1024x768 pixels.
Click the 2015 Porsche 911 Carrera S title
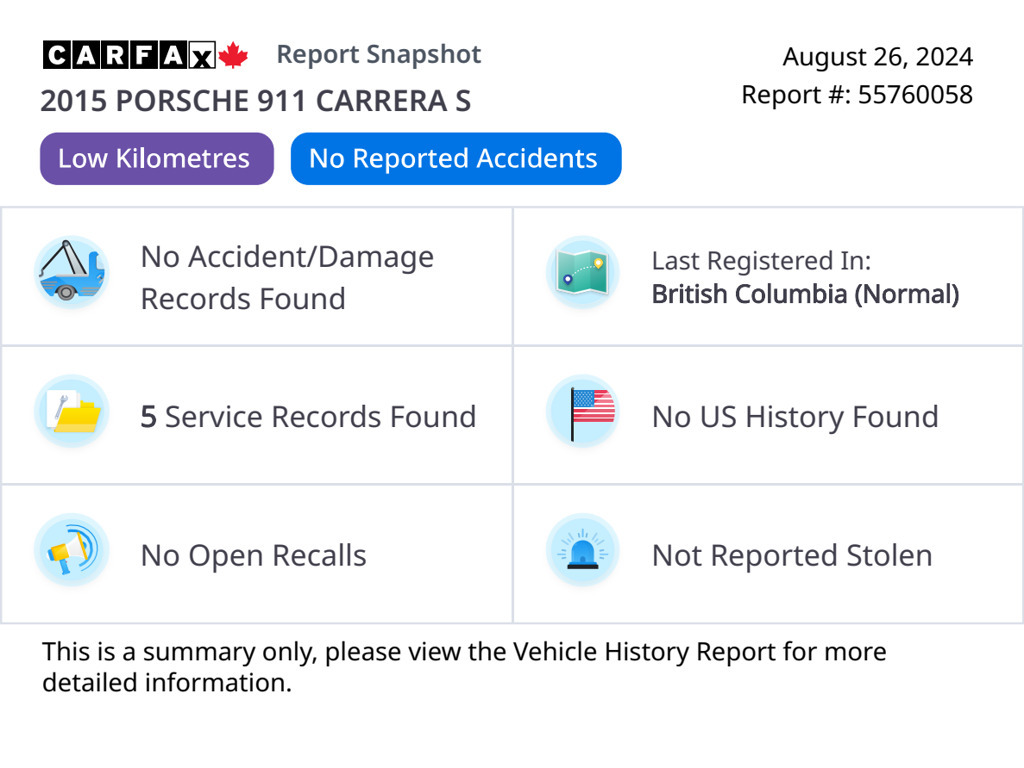(256, 101)
